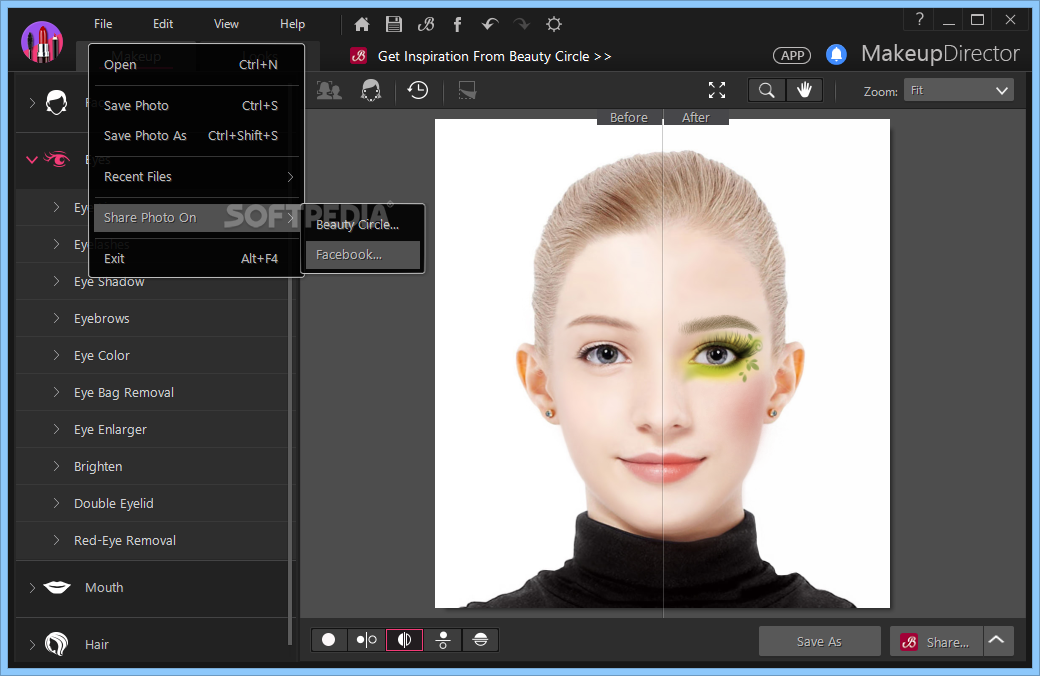The height and width of the screenshot is (676, 1040).
Task: Click the crop photo icon
Action: point(467,90)
